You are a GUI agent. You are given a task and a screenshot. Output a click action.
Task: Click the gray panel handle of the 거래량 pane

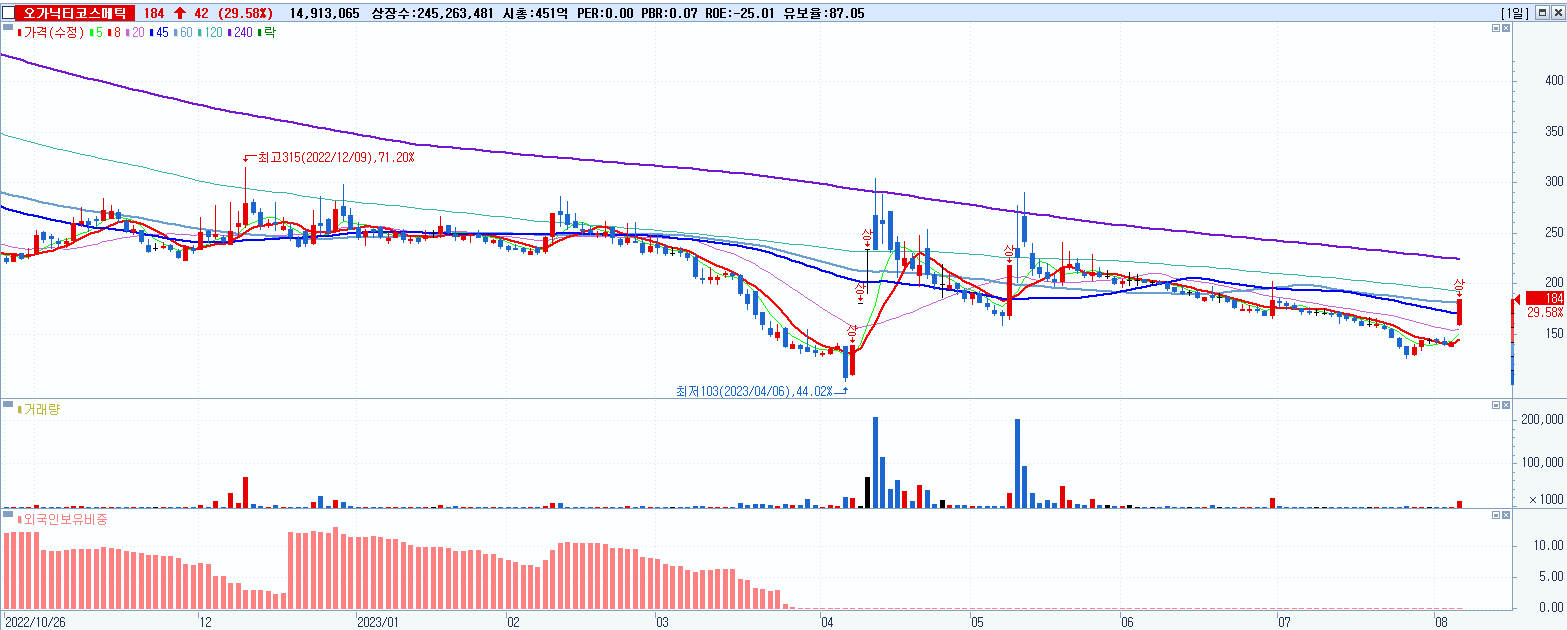click(x=7, y=404)
